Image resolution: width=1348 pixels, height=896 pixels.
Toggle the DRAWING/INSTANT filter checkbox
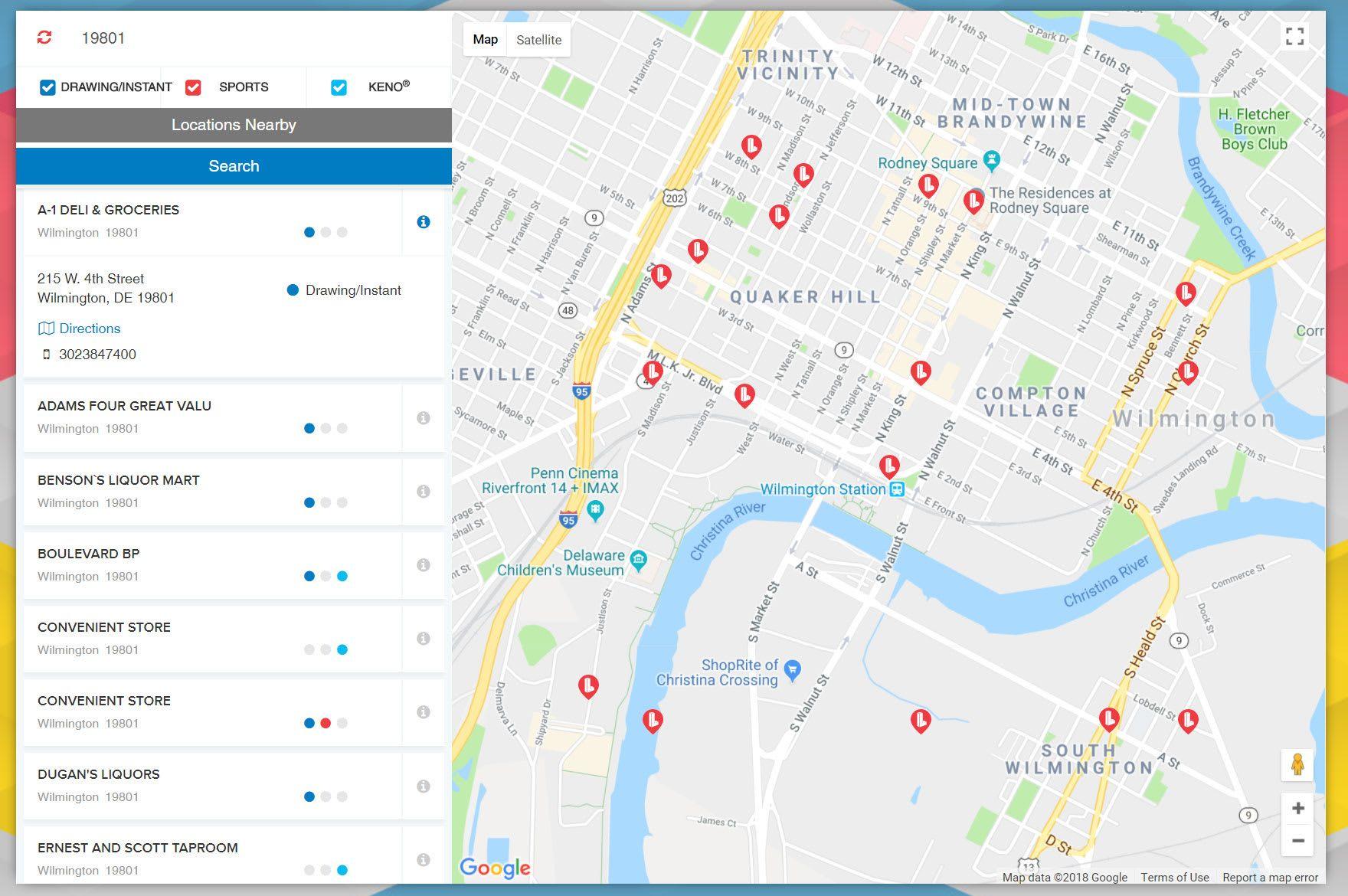coord(47,87)
